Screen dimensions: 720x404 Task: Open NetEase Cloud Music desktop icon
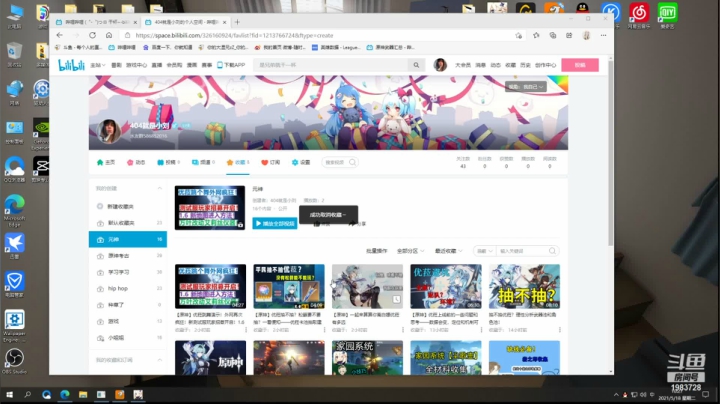[x=639, y=15]
